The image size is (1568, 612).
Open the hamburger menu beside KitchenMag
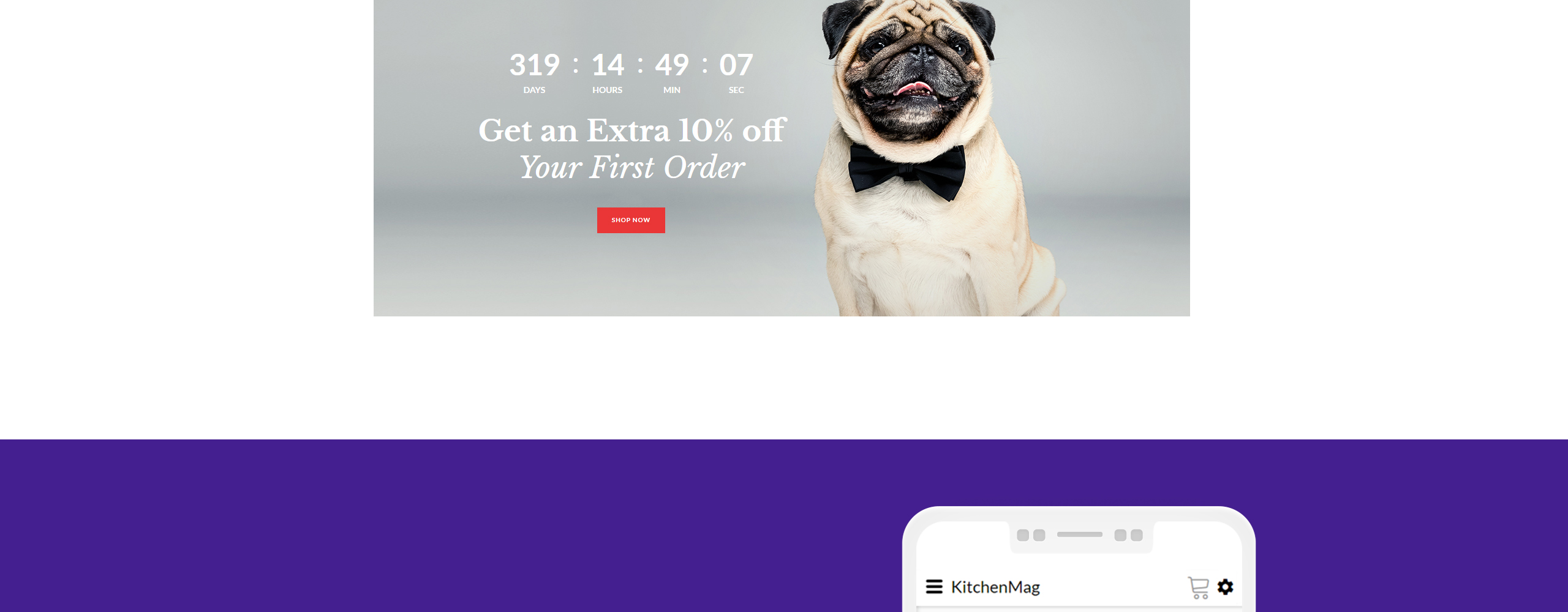933,587
